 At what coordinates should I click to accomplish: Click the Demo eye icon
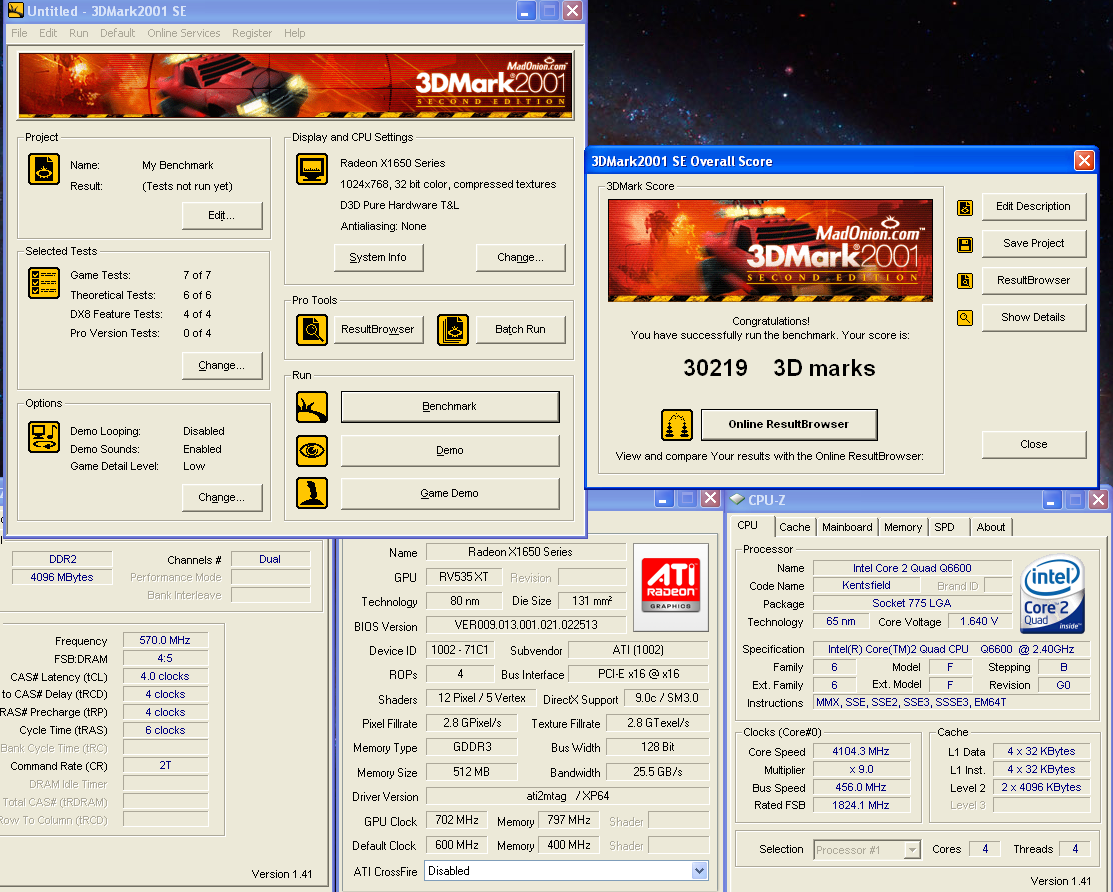tap(312, 451)
